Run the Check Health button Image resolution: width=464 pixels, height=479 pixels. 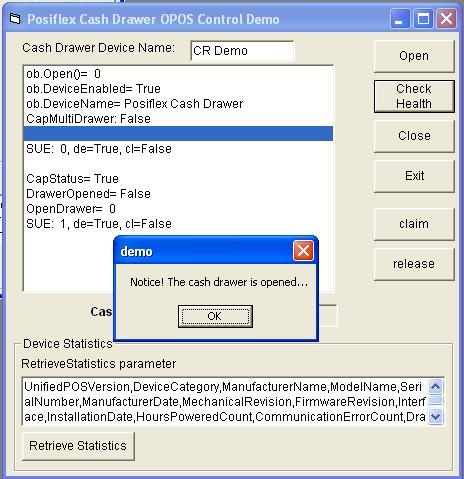point(414,96)
